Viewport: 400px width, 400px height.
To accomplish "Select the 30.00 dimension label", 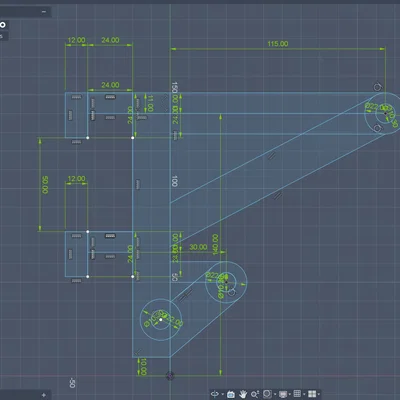I will (198, 247).
